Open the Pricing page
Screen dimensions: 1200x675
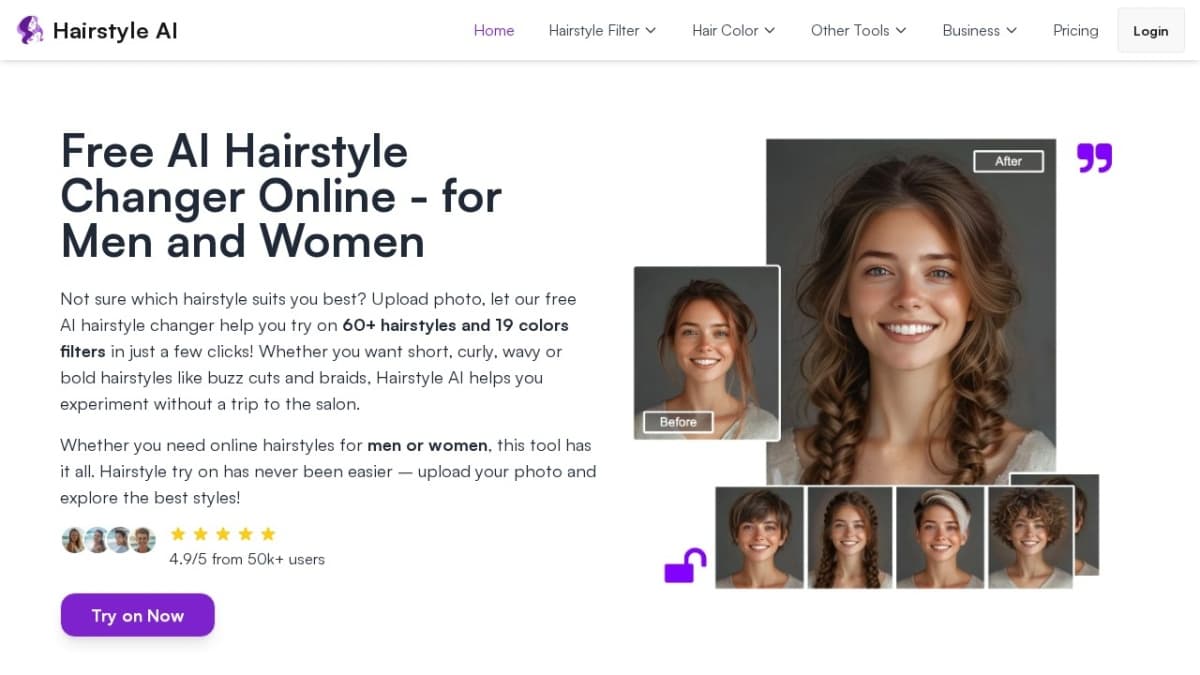click(1075, 30)
